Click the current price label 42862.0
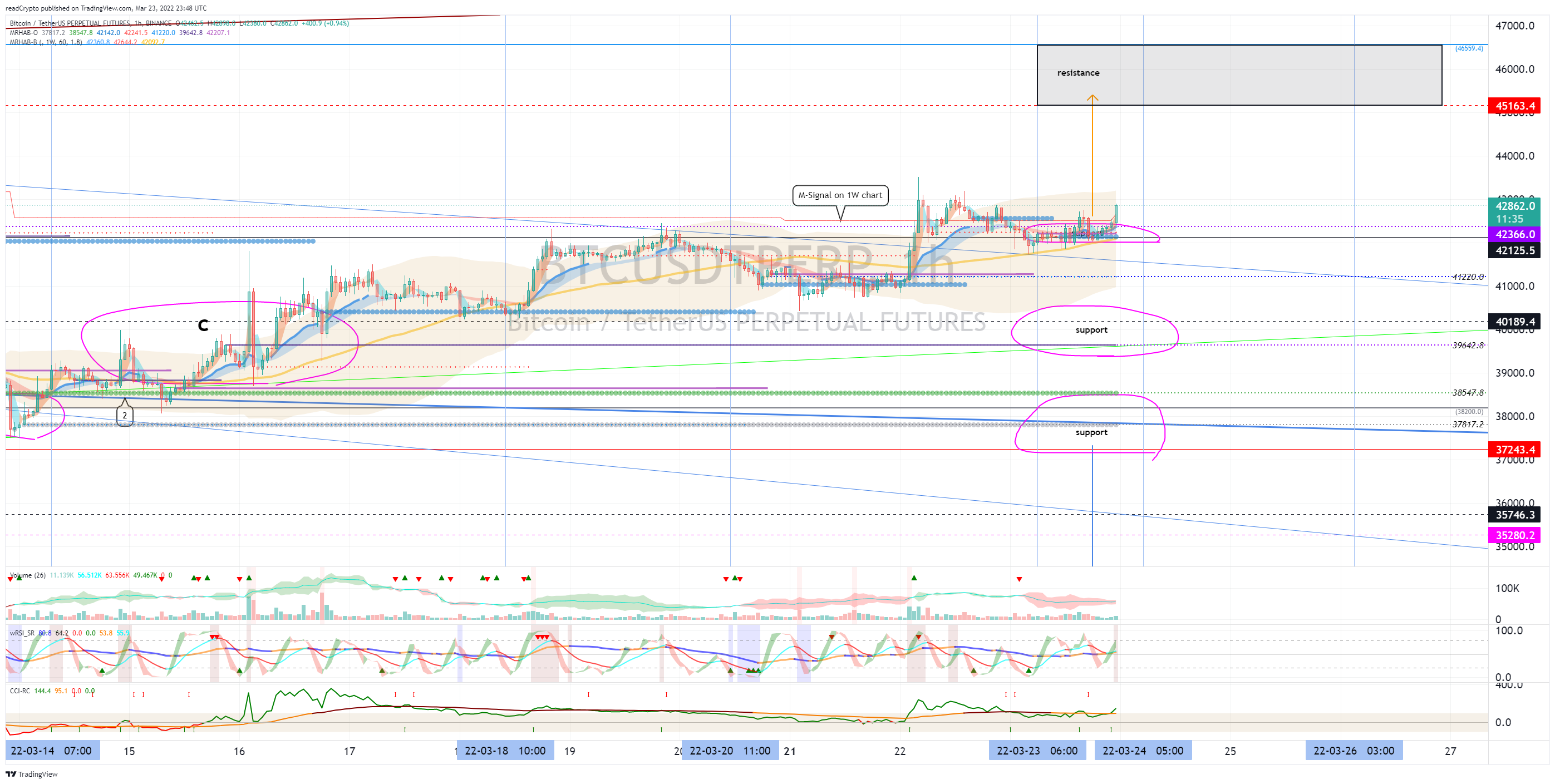1555x784 pixels. pos(1514,206)
